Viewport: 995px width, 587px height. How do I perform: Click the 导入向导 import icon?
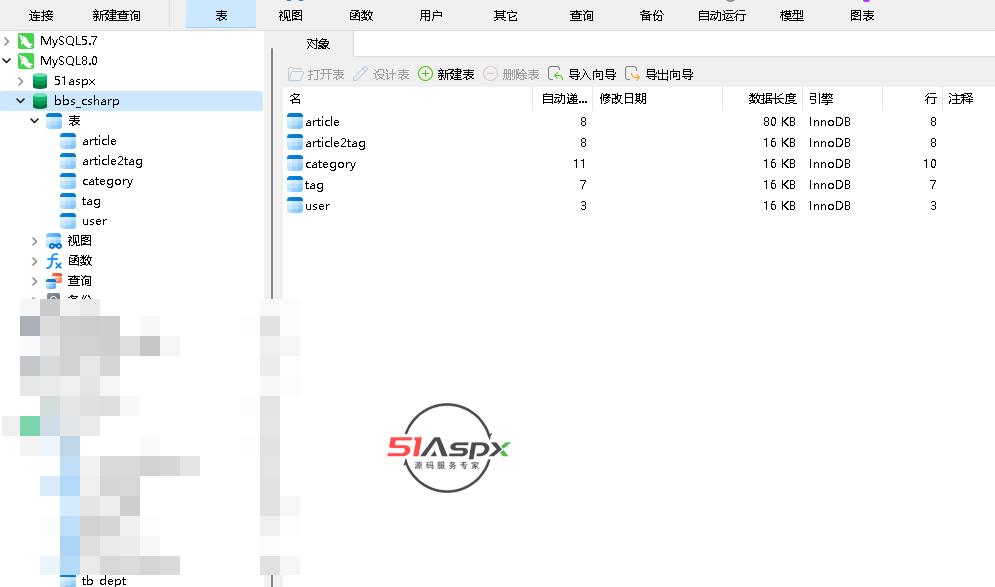point(556,74)
